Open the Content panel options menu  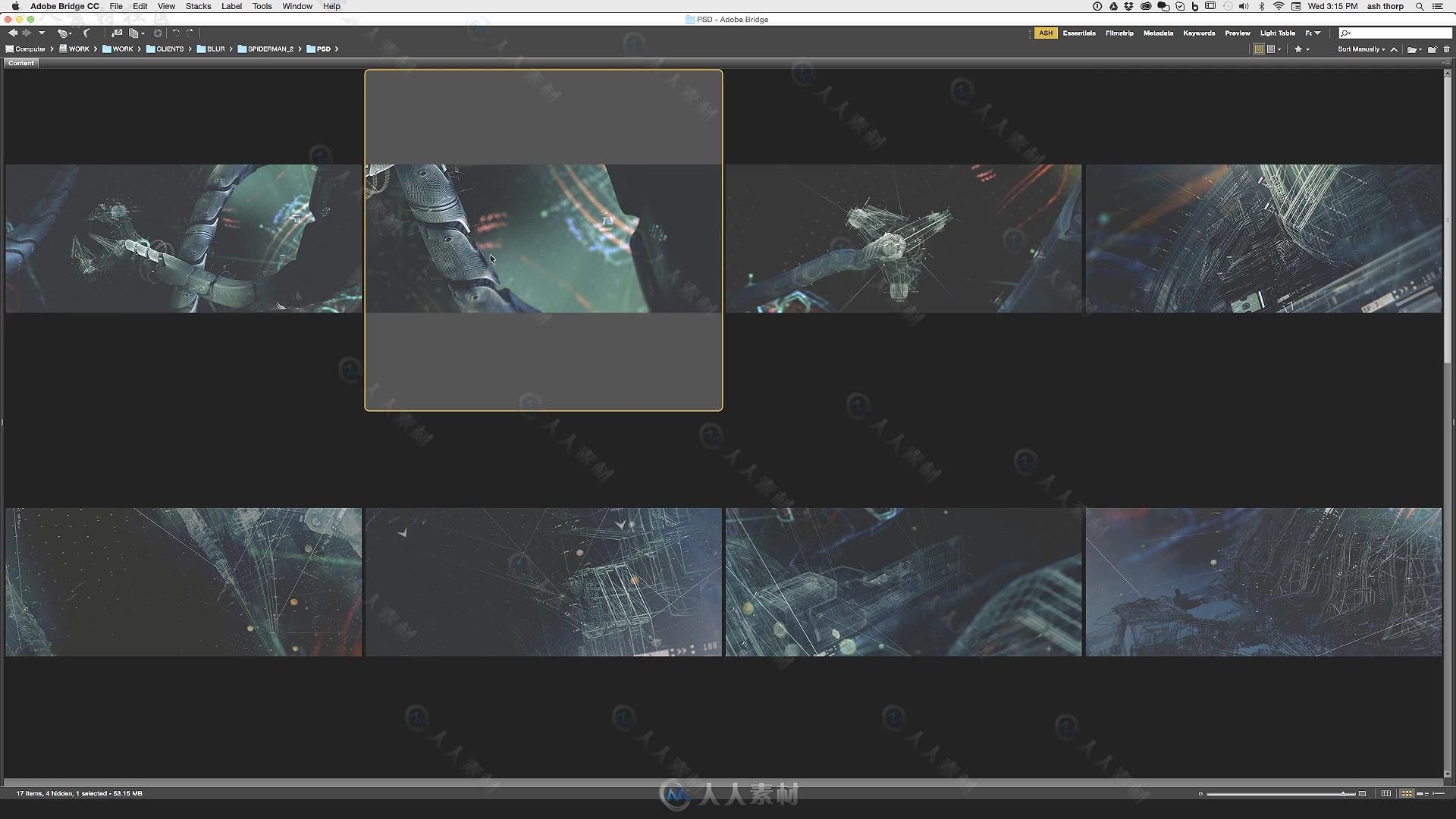pyautogui.click(x=1446, y=63)
